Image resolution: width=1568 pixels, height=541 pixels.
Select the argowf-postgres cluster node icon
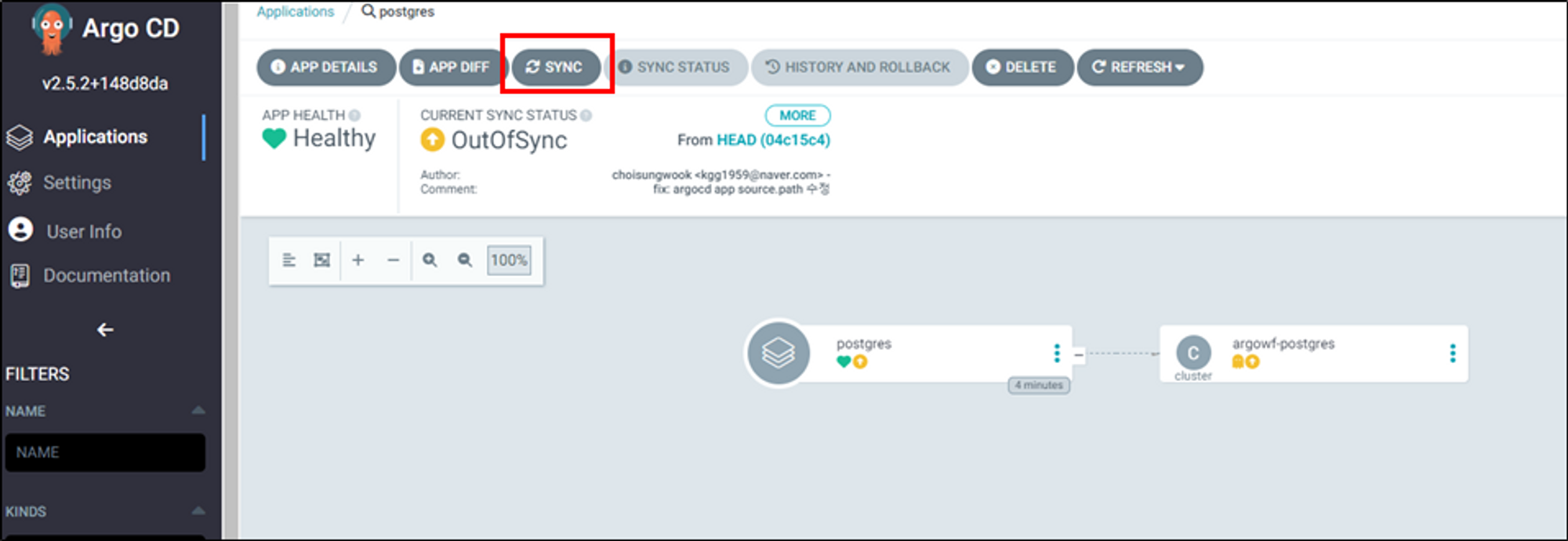(x=1193, y=353)
